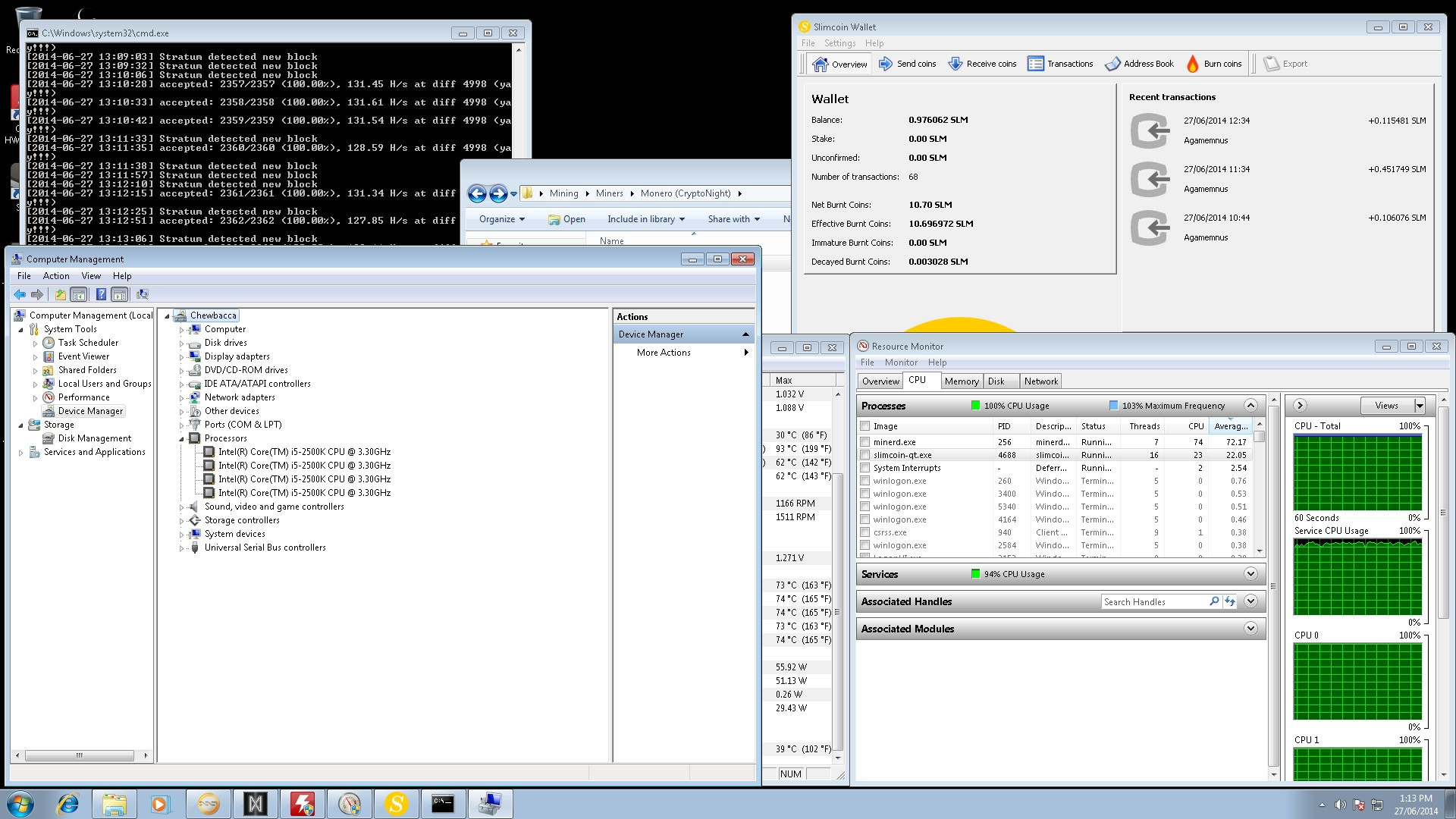Click Forward arrow in Computer Management toolbar
Image resolution: width=1456 pixels, height=819 pixels.
(36, 295)
